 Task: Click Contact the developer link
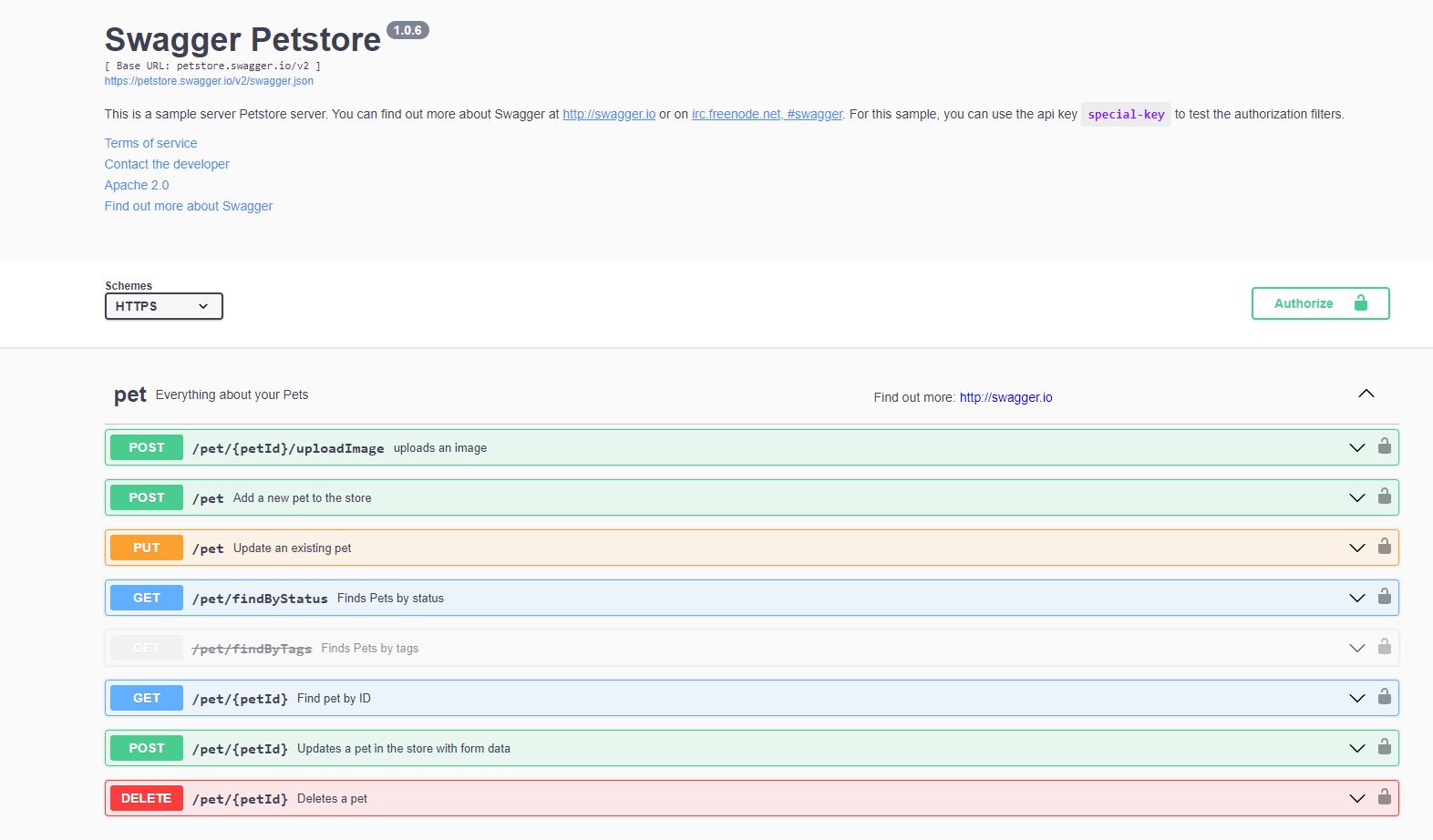pos(167,164)
